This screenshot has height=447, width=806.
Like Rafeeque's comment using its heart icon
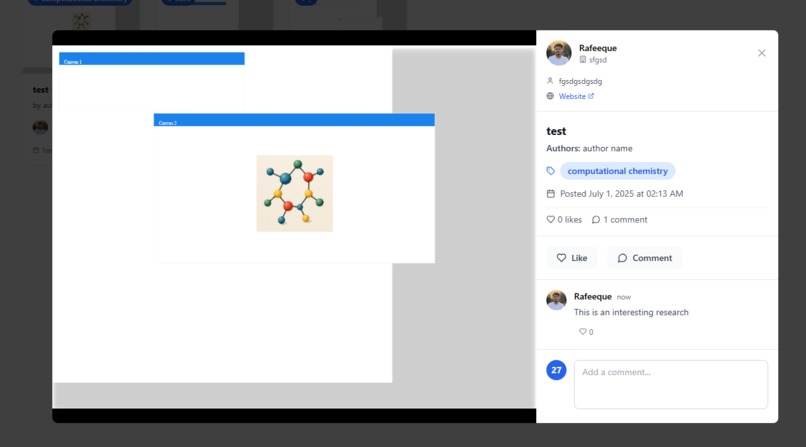[582, 331]
